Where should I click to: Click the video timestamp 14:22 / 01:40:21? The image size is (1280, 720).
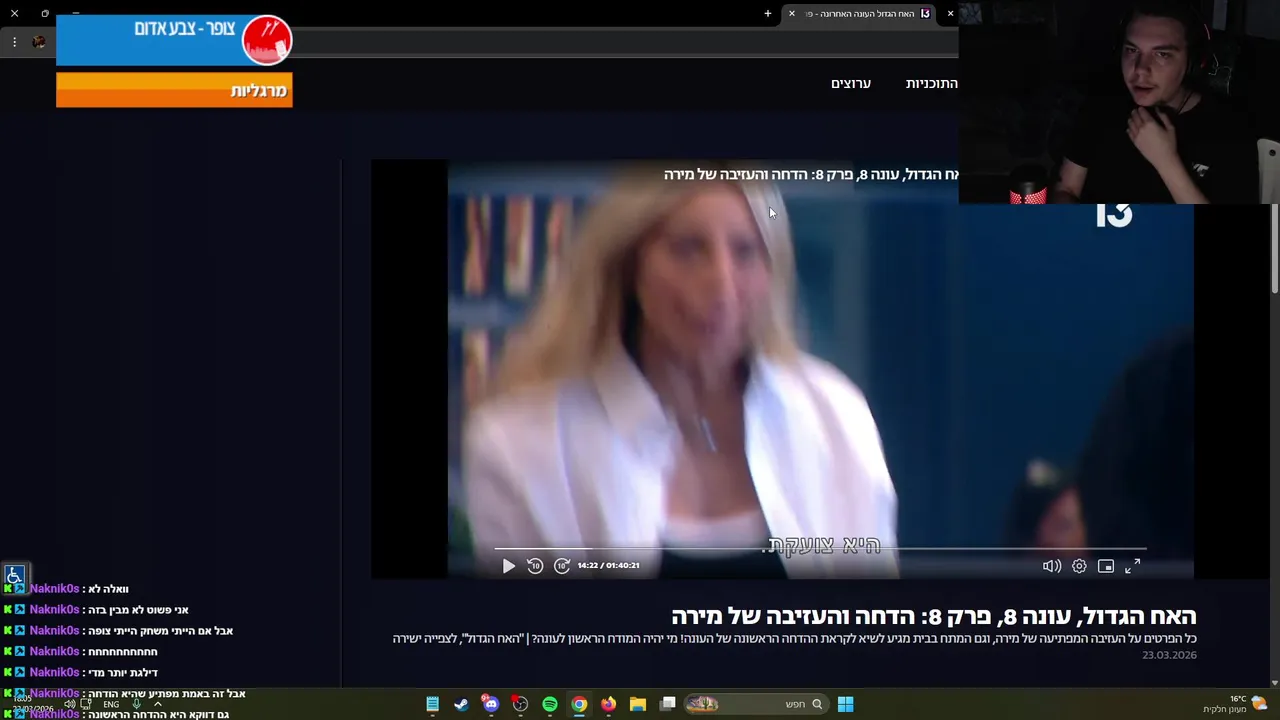point(608,566)
